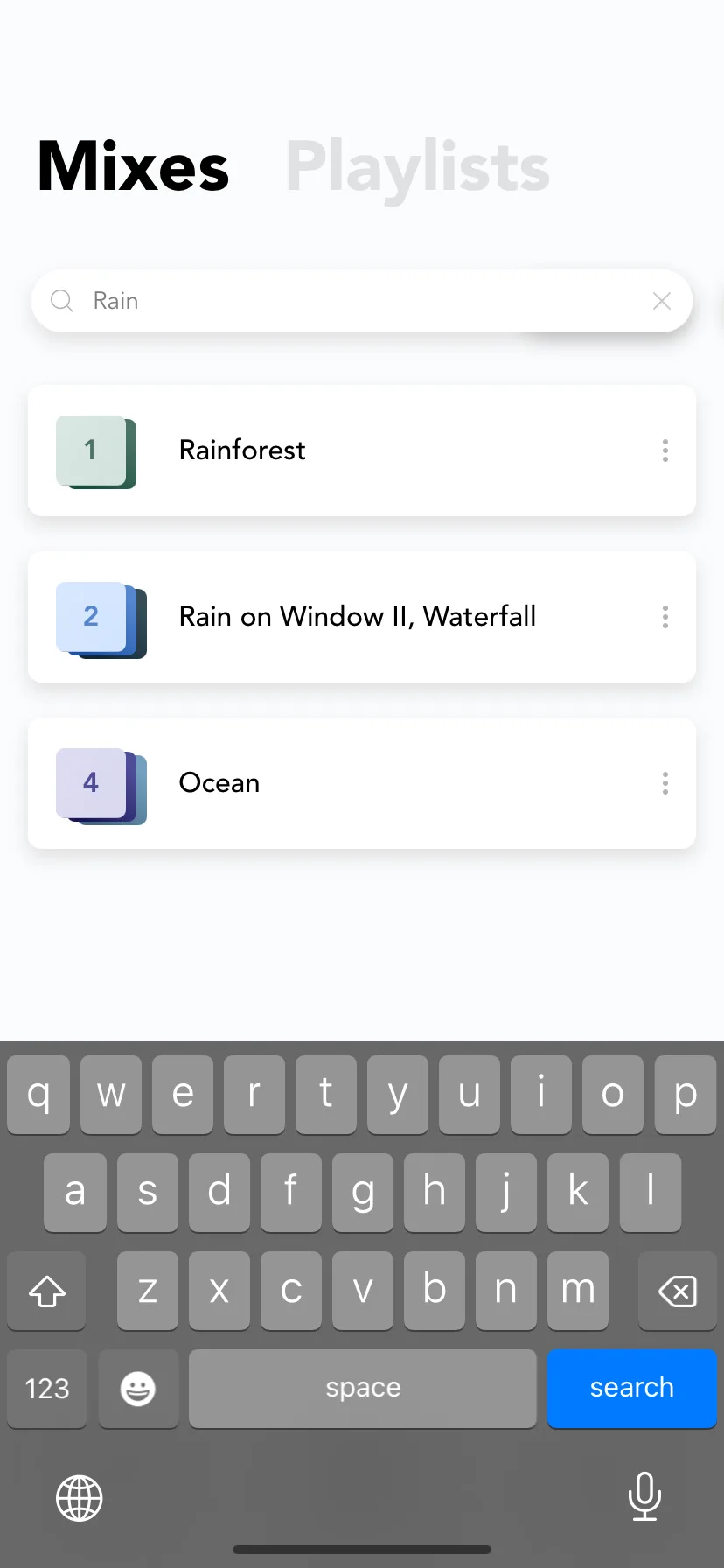The width and height of the screenshot is (724, 1568).
Task: Tap the emoji keyboard icon
Action: [138, 1388]
